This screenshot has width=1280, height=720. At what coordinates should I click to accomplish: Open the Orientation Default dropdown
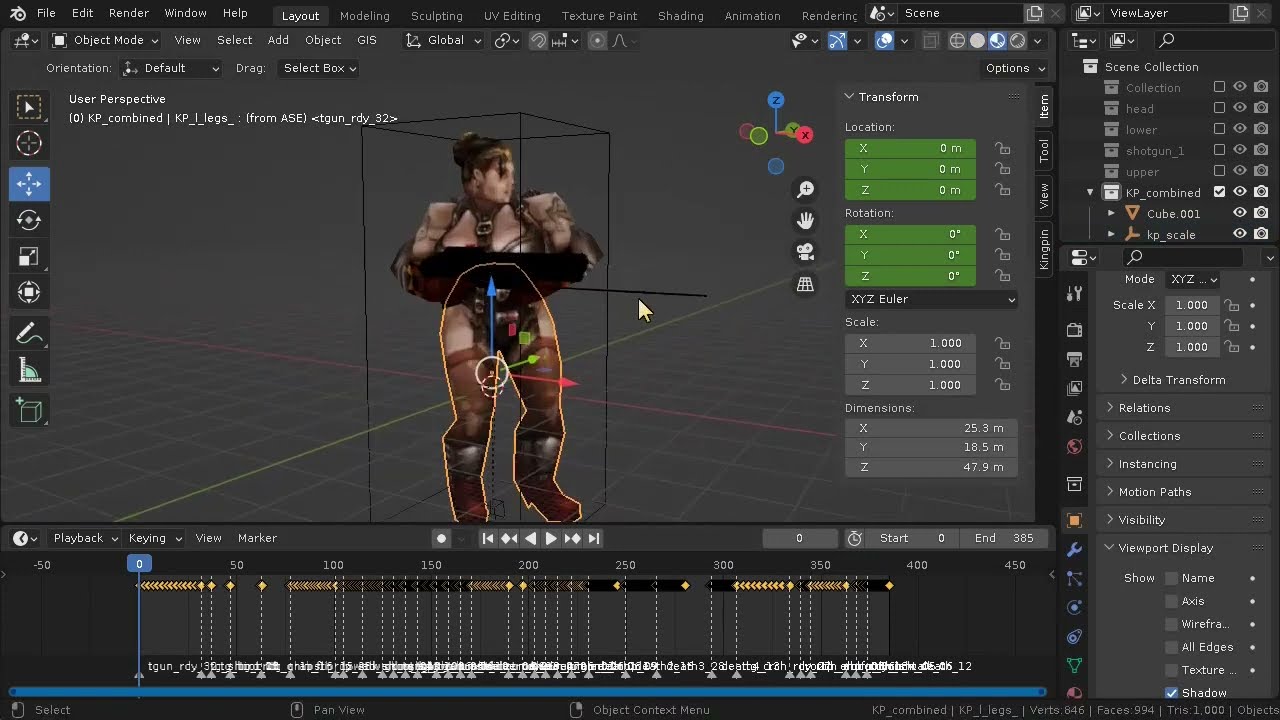170,68
